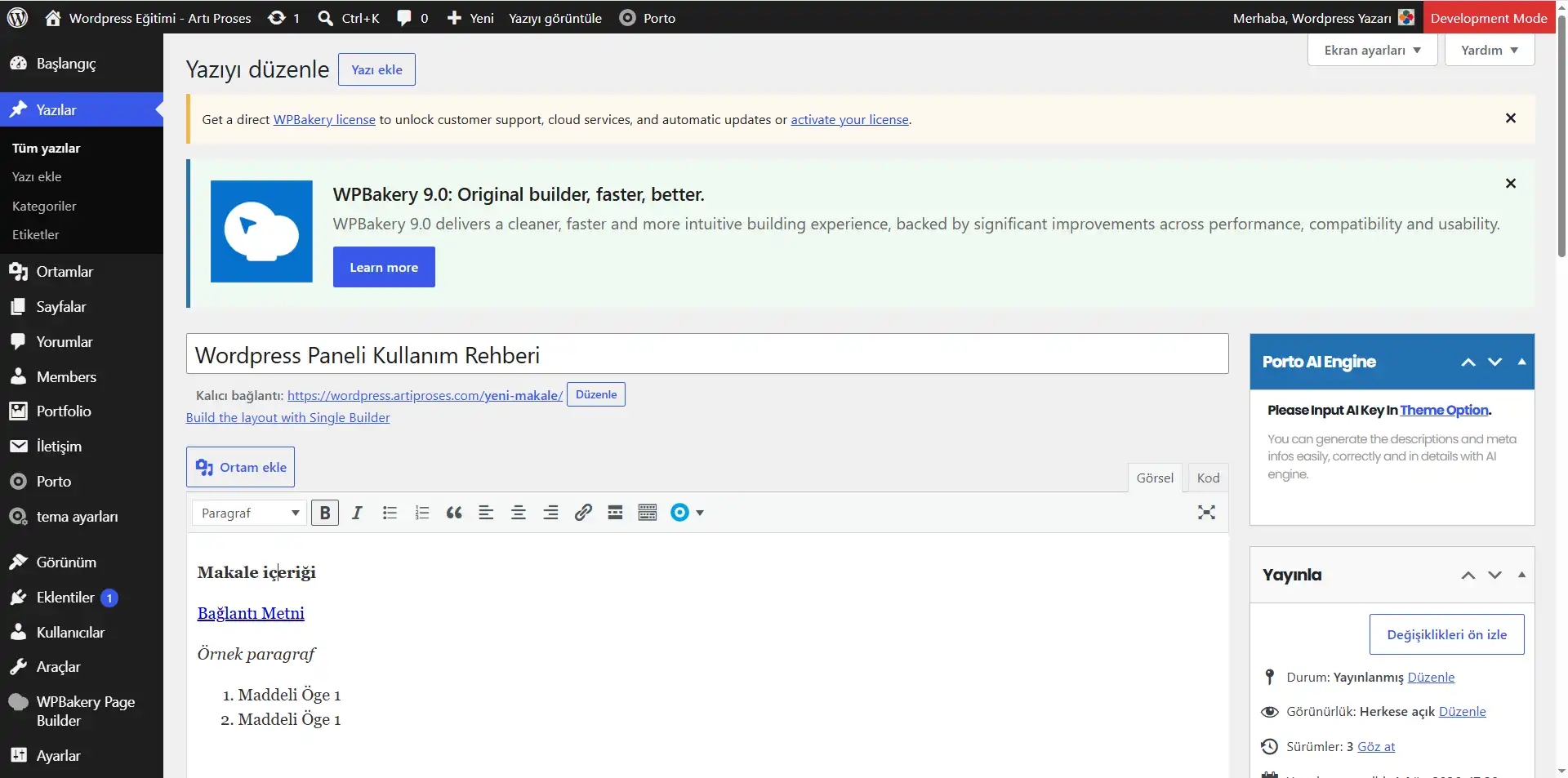Image resolution: width=1568 pixels, height=778 pixels.
Task: Align text center
Action: (x=518, y=513)
